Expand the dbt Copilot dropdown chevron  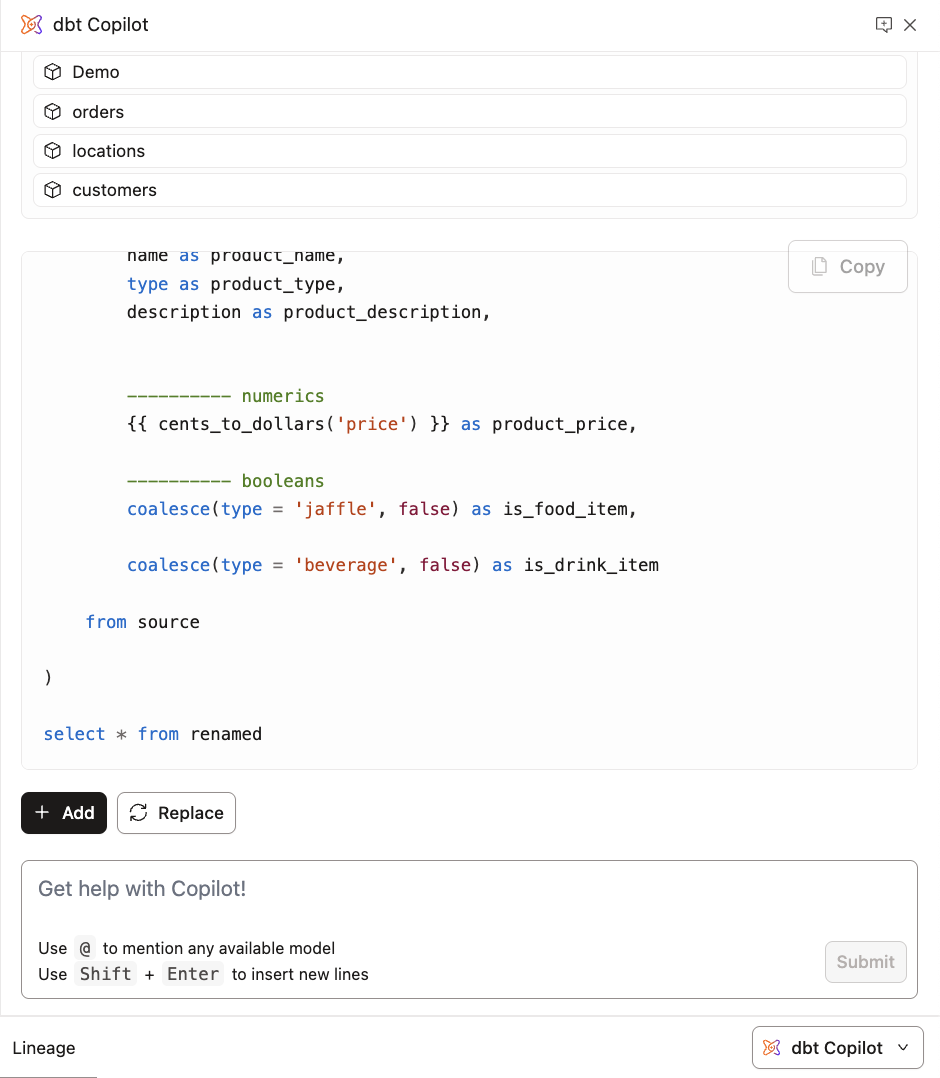pyautogui.click(x=903, y=1048)
